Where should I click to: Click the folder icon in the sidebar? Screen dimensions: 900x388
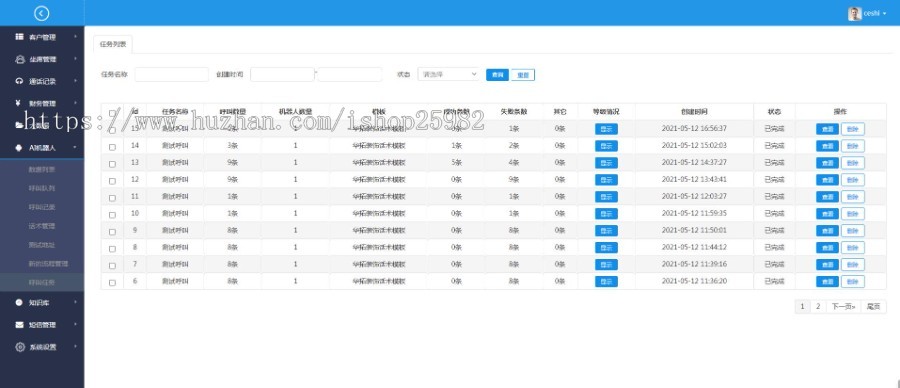(x=20, y=125)
